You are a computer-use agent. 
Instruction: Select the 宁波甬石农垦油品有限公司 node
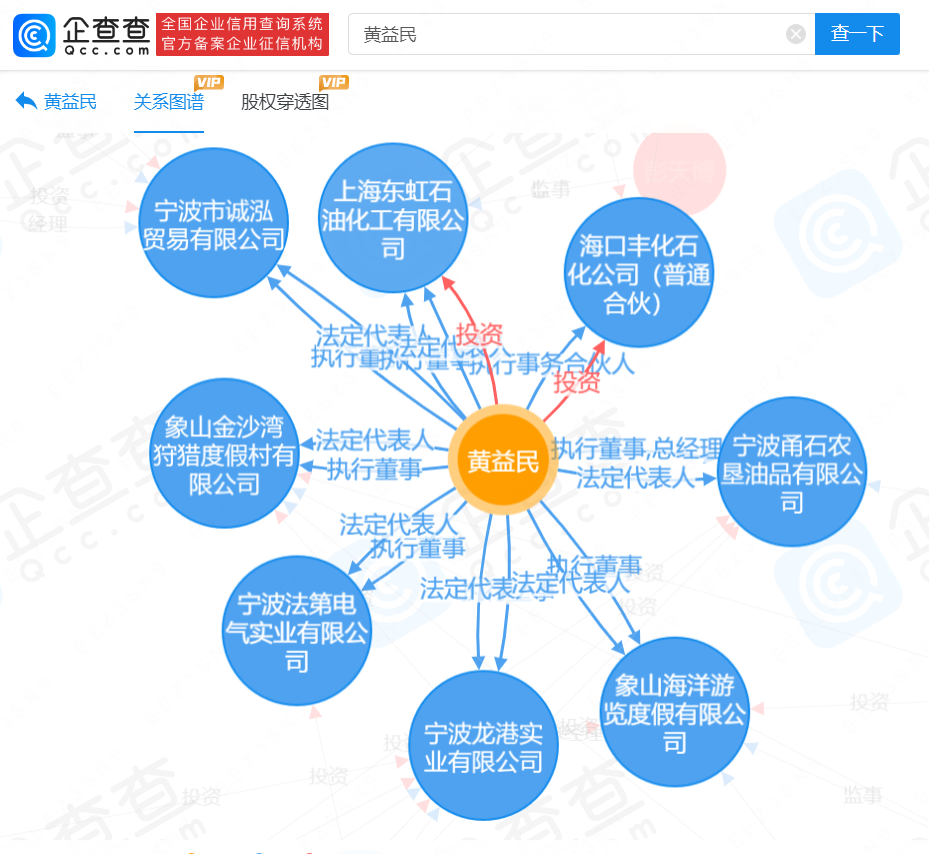coord(792,472)
